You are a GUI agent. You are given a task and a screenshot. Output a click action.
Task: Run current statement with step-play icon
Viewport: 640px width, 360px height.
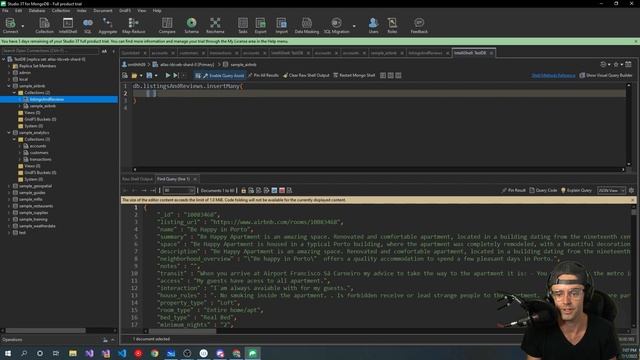[x=176, y=76]
